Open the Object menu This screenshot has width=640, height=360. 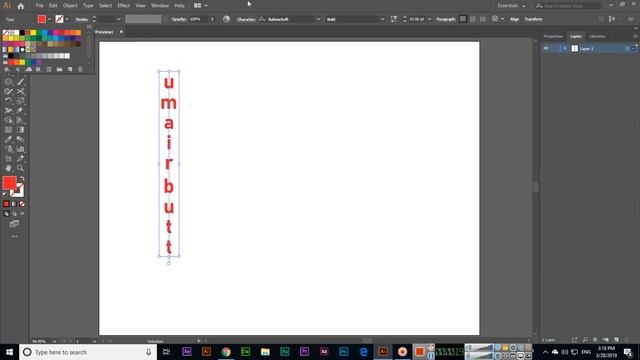(70, 6)
